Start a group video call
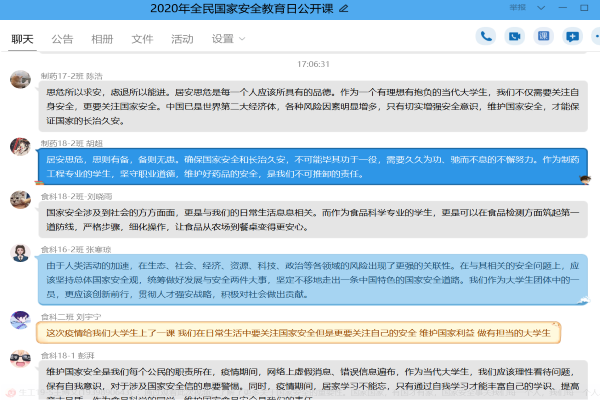Viewport: 600px width, 400px height. point(515,36)
